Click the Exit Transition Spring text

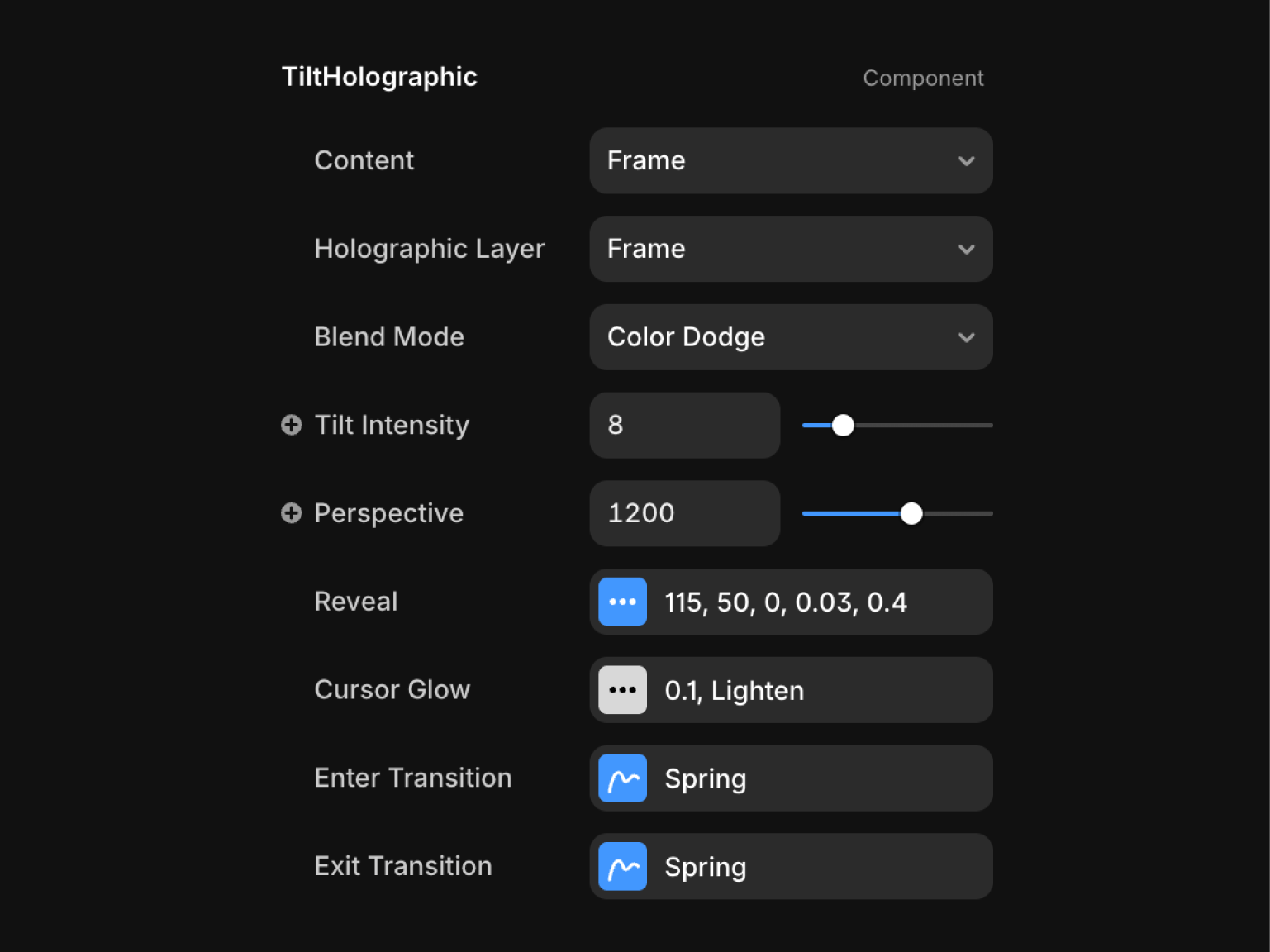pyautogui.click(x=706, y=867)
